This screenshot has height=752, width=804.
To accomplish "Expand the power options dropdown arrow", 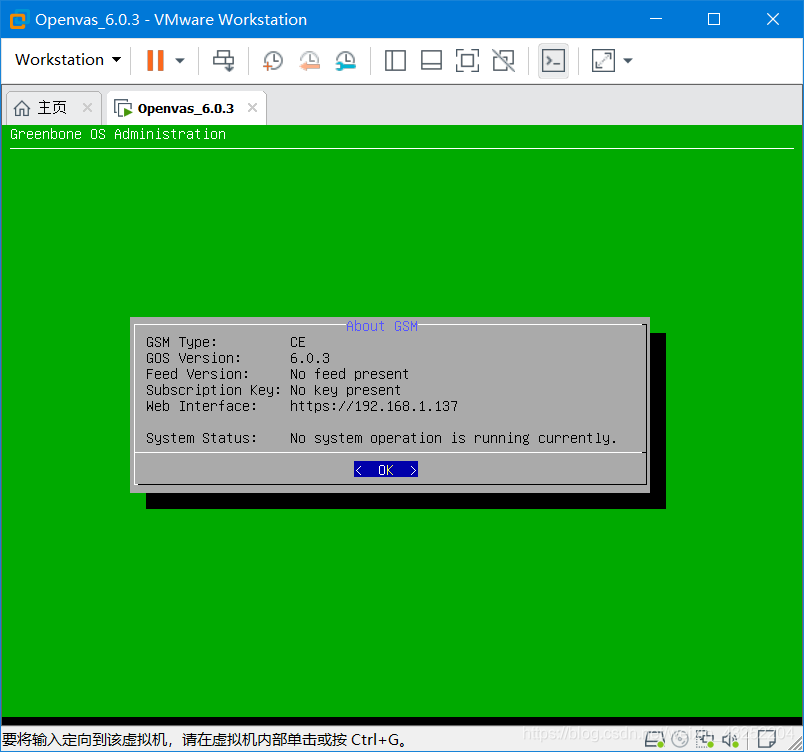I will 179,60.
